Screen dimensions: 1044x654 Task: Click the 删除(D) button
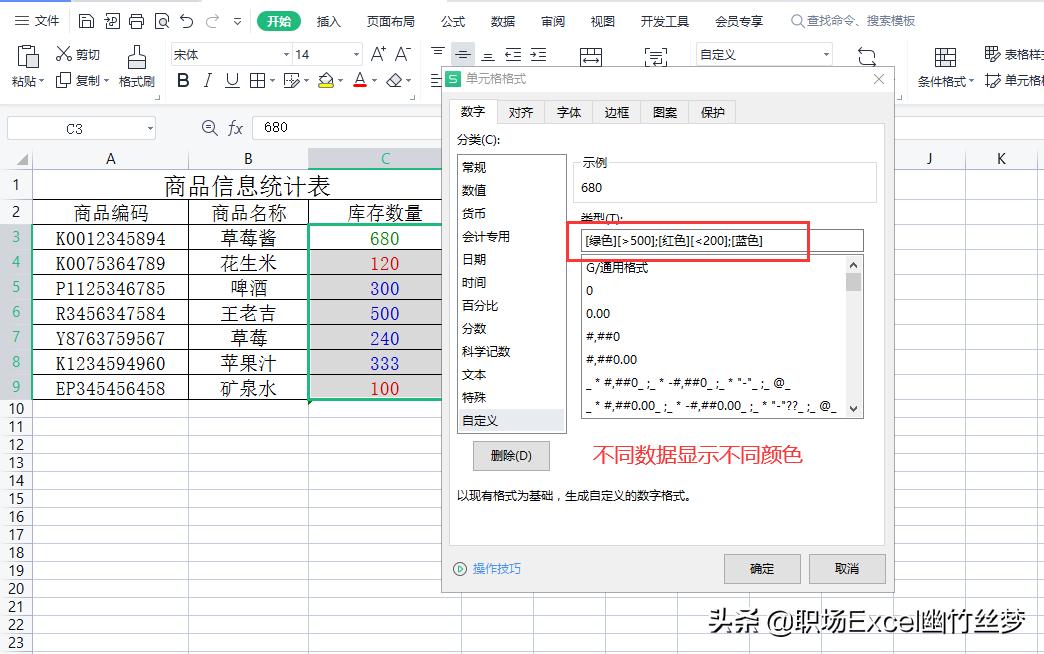click(510, 456)
